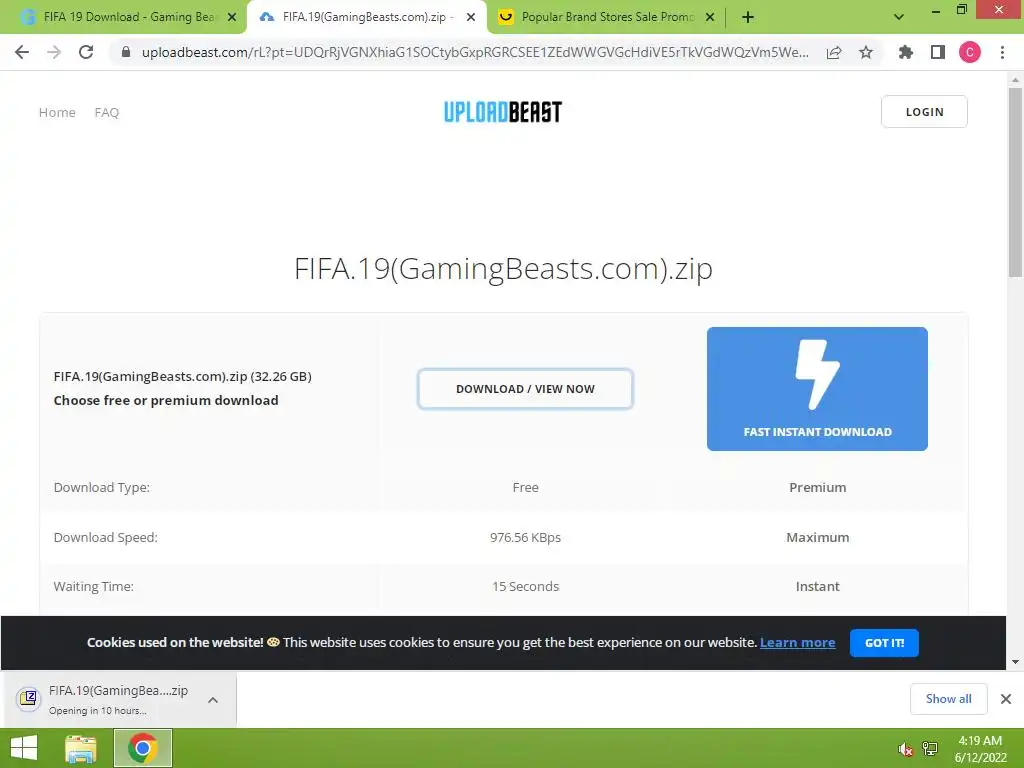This screenshot has width=1024, height=768.
Task: Click the taskbar clock 4:19 AM
Action: point(980,741)
